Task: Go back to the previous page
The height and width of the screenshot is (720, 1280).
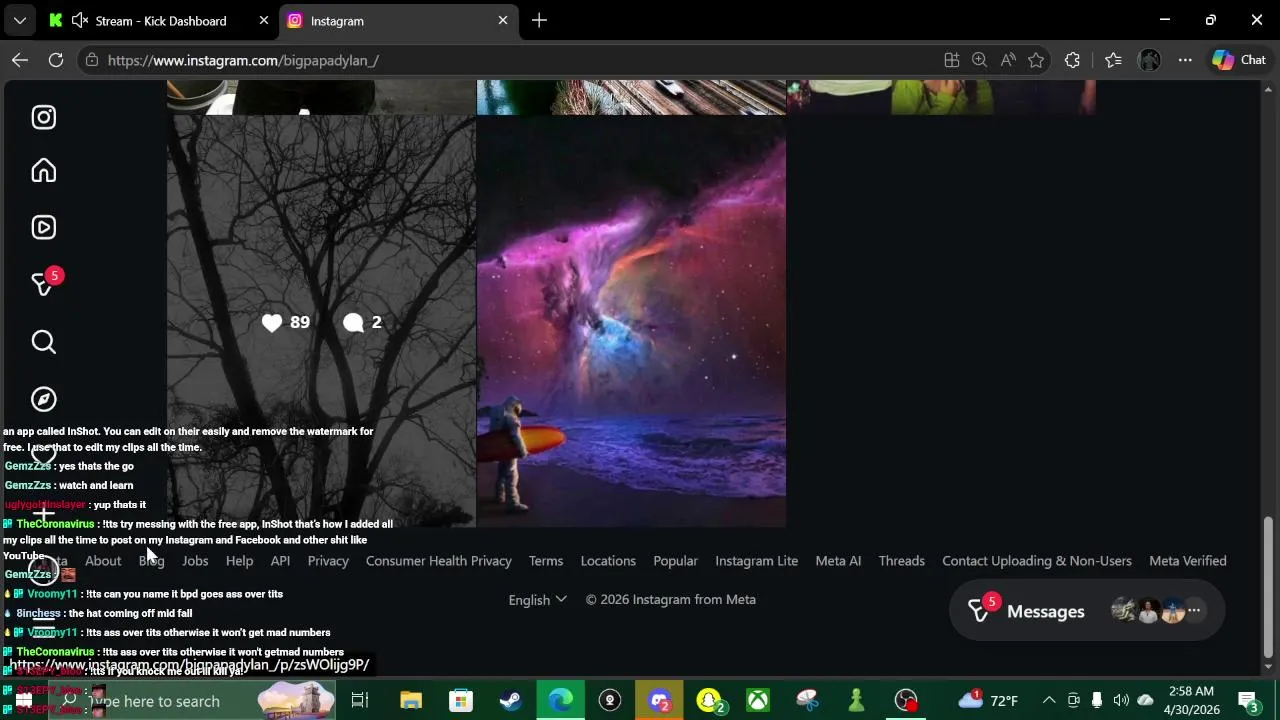Action: pyautogui.click(x=20, y=60)
